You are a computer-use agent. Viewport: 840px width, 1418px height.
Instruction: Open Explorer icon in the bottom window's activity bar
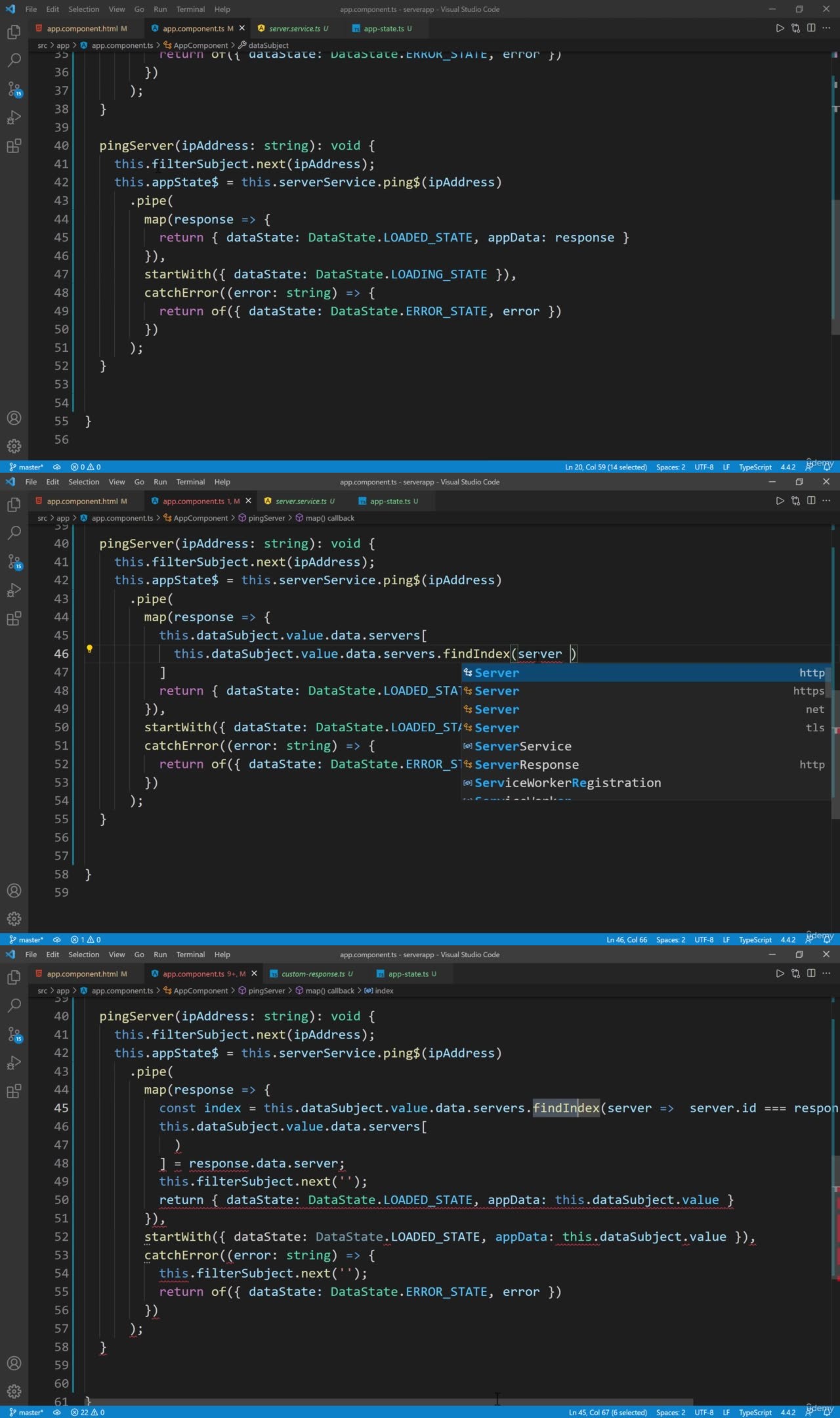tap(14, 978)
